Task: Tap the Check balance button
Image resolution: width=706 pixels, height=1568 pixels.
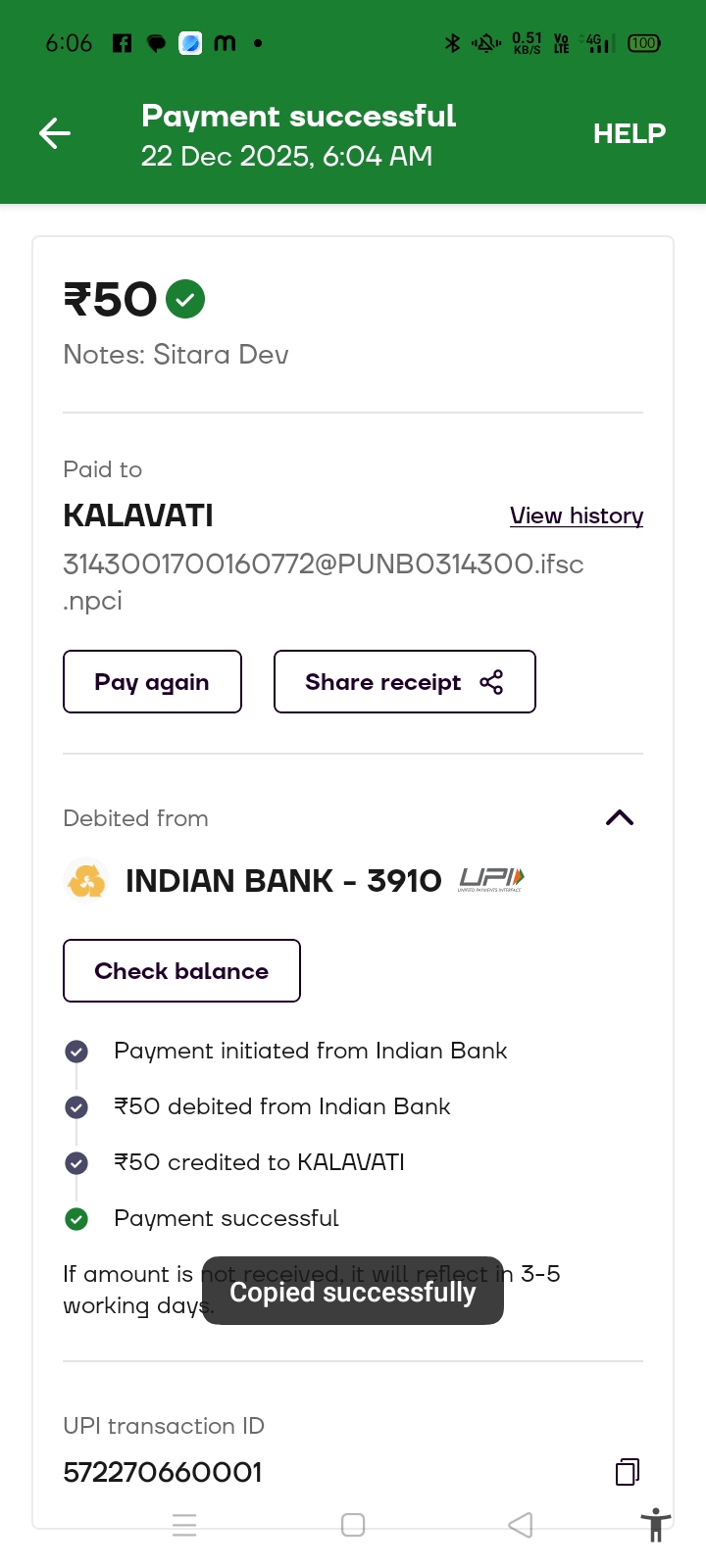Action: pos(181,970)
